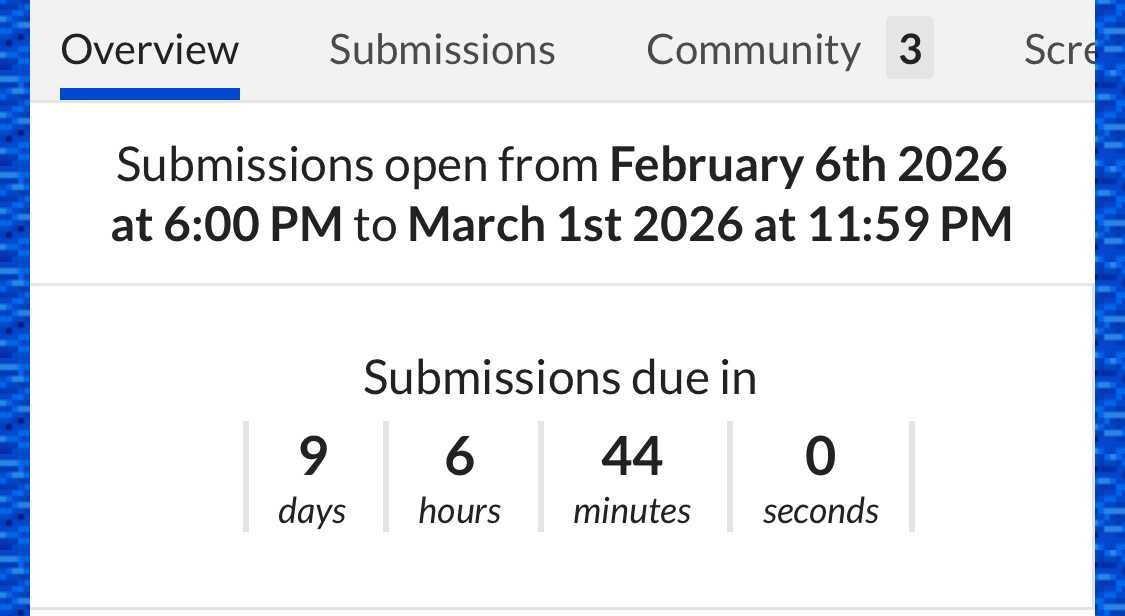Click the Community count badge showing 3
Screen dimensions: 1125x616
click(x=909, y=48)
